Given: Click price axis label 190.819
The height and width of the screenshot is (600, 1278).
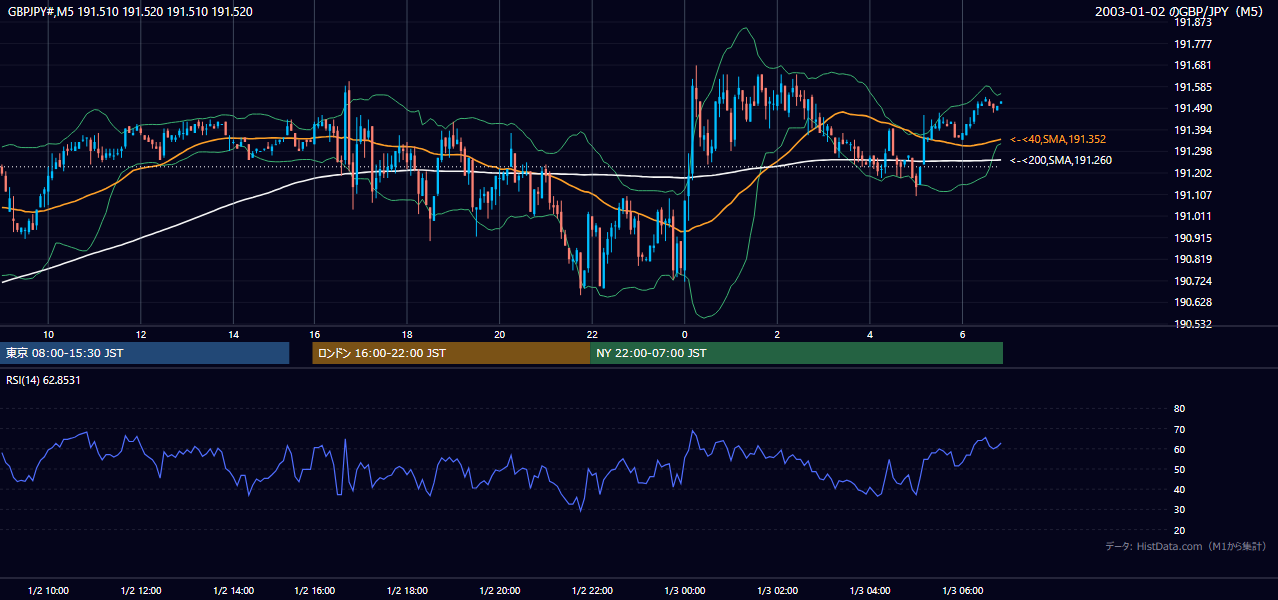Looking at the screenshot, I should pyautogui.click(x=1193, y=259).
